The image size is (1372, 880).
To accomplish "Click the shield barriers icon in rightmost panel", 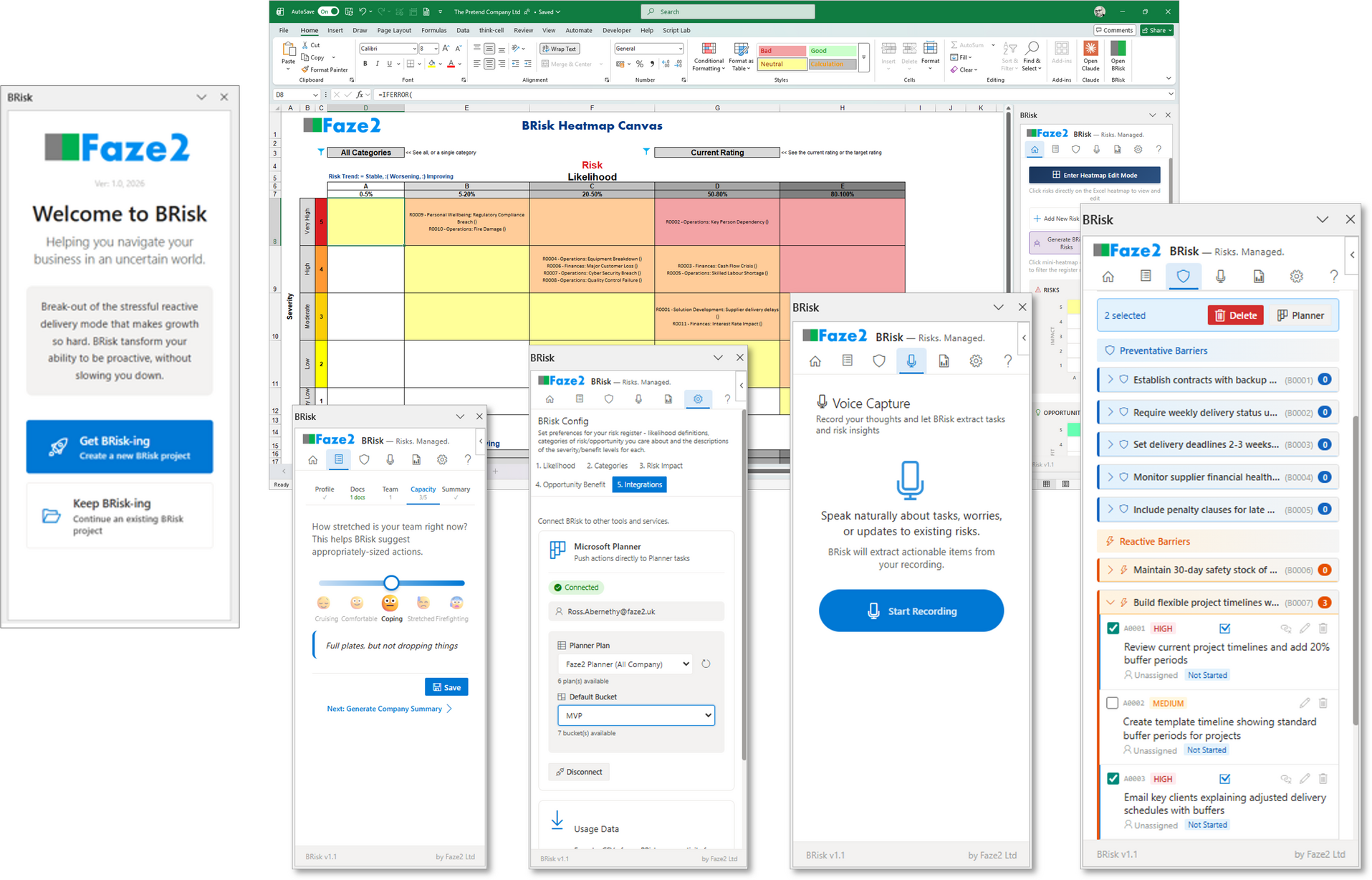I will point(1183,277).
